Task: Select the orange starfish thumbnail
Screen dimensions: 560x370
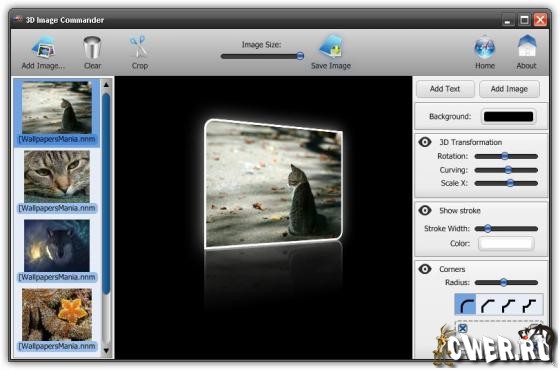Action: coord(57,314)
